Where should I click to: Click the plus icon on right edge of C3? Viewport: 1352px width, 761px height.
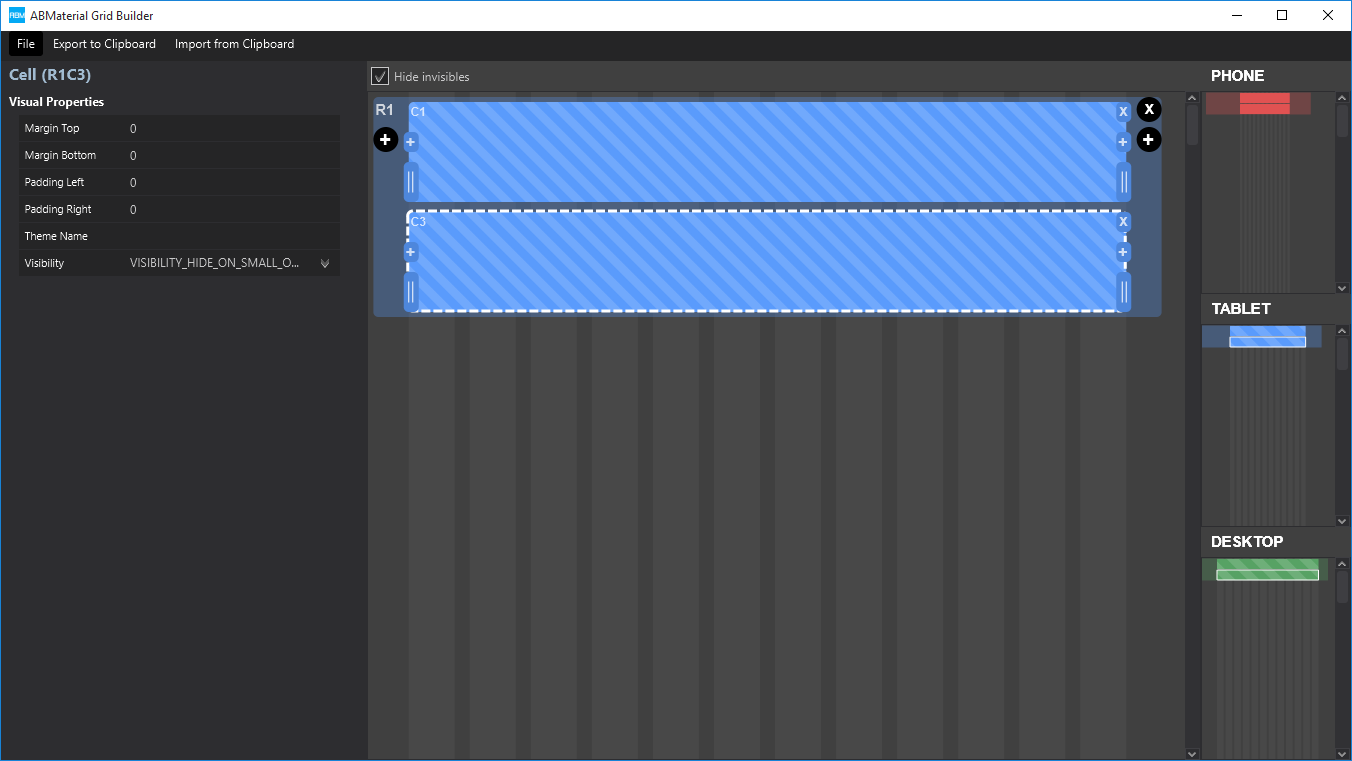point(1122,252)
